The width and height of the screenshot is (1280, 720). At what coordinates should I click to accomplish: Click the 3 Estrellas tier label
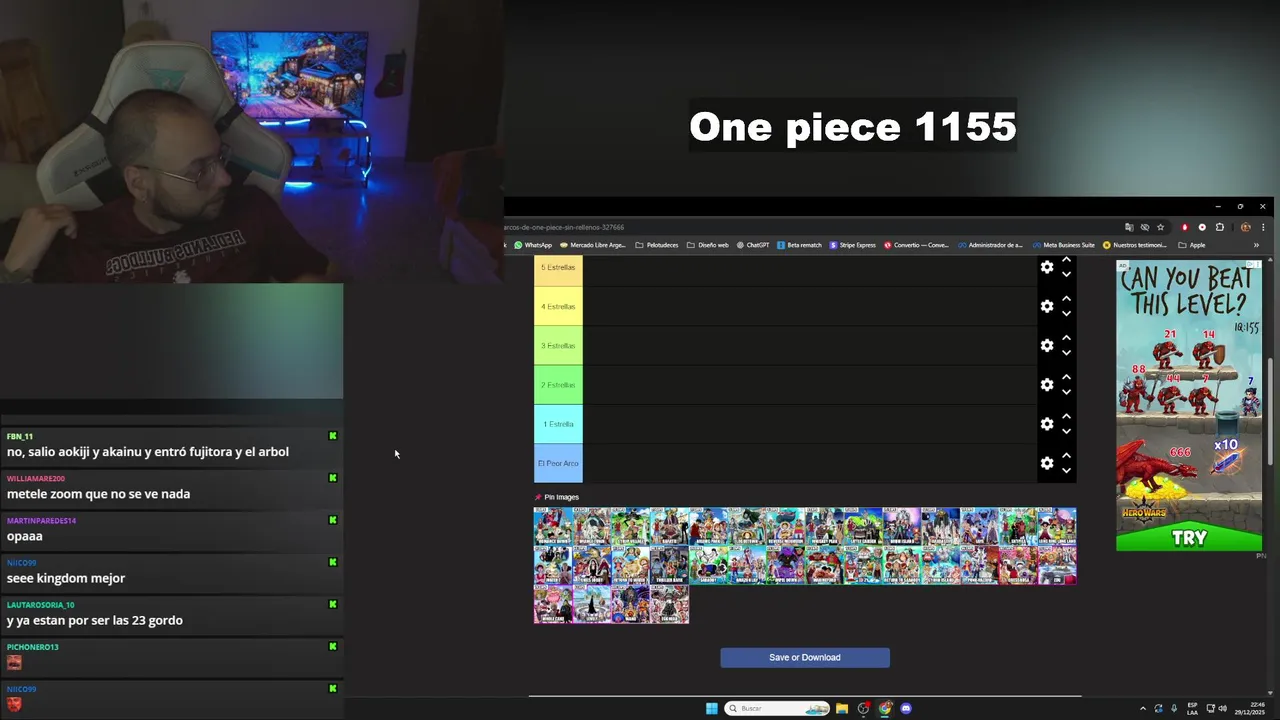[x=558, y=345]
